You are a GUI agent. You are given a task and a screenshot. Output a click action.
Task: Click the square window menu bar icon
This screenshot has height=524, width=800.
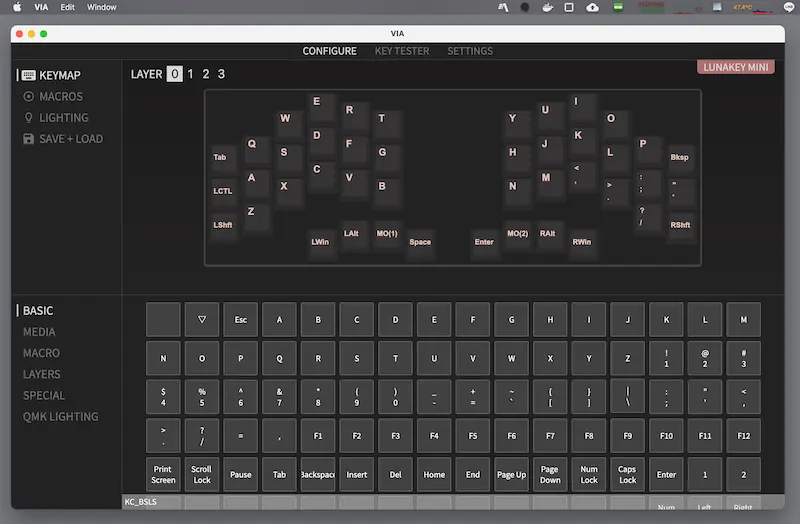pyautogui.click(x=569, y=7)
